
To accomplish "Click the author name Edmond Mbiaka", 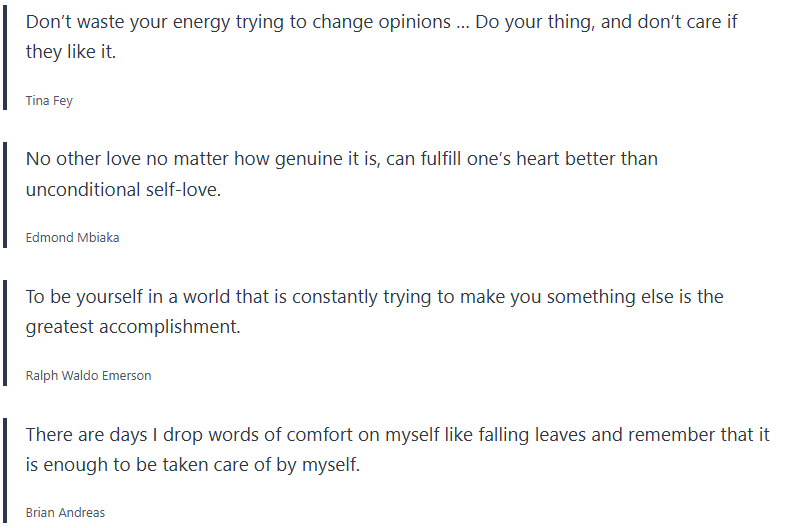I will pyautogui.click(x=72, y=238).
